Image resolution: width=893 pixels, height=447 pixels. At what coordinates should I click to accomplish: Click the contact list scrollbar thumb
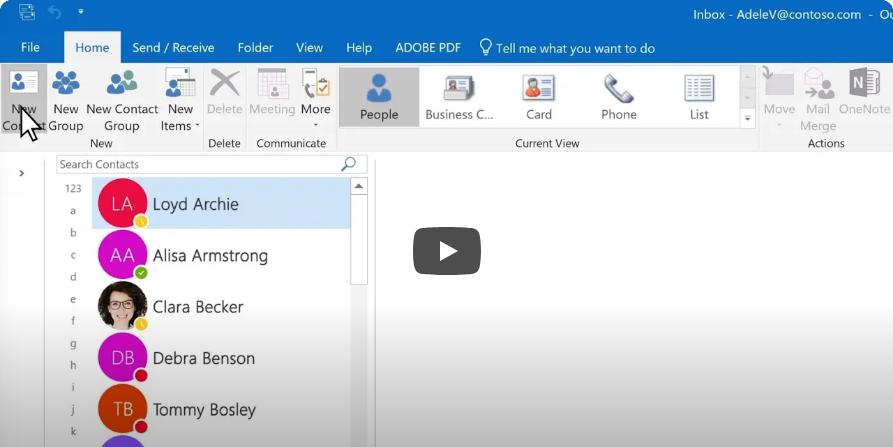click(359, 240)
